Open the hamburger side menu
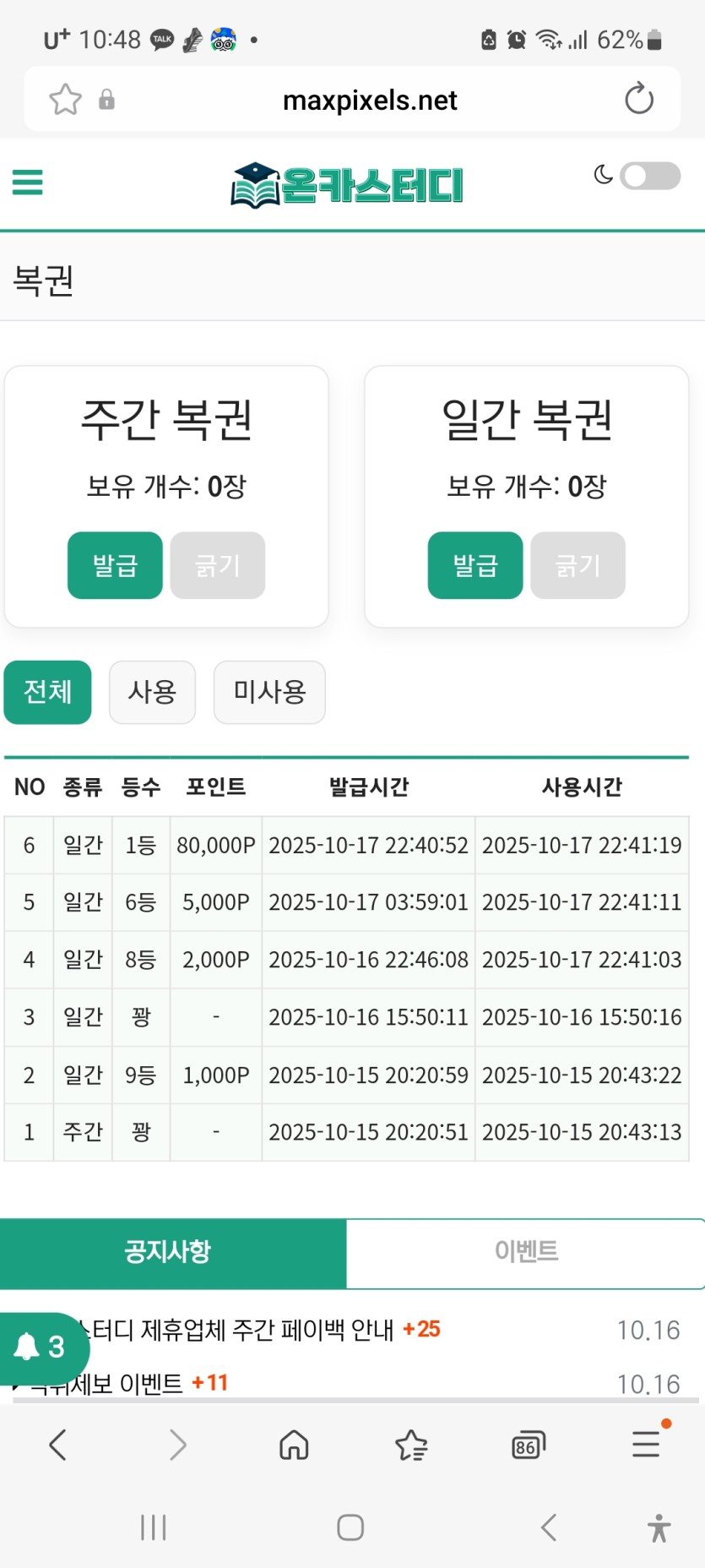The height and width of the screenshot is (1568, 705). 27,182
